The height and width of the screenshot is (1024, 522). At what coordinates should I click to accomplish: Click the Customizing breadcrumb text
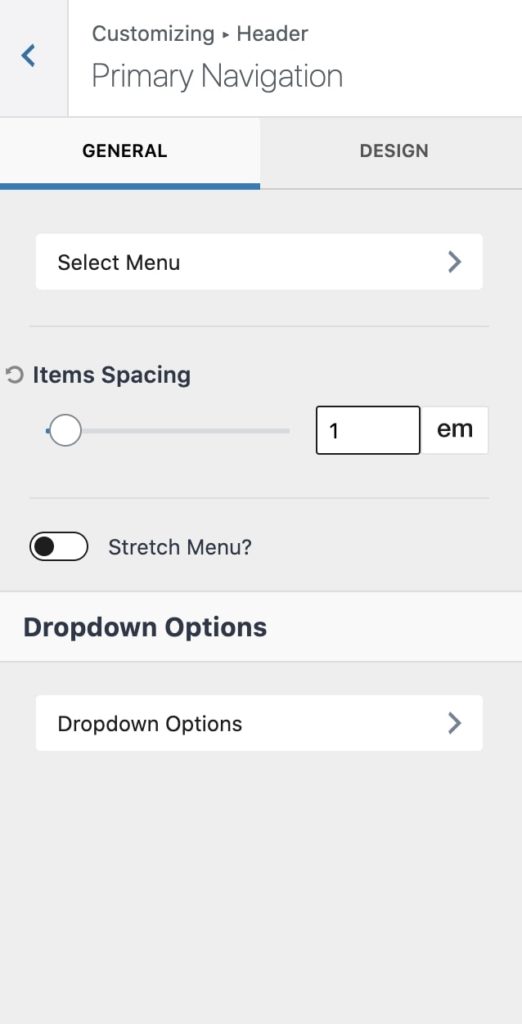coord(153,33)
